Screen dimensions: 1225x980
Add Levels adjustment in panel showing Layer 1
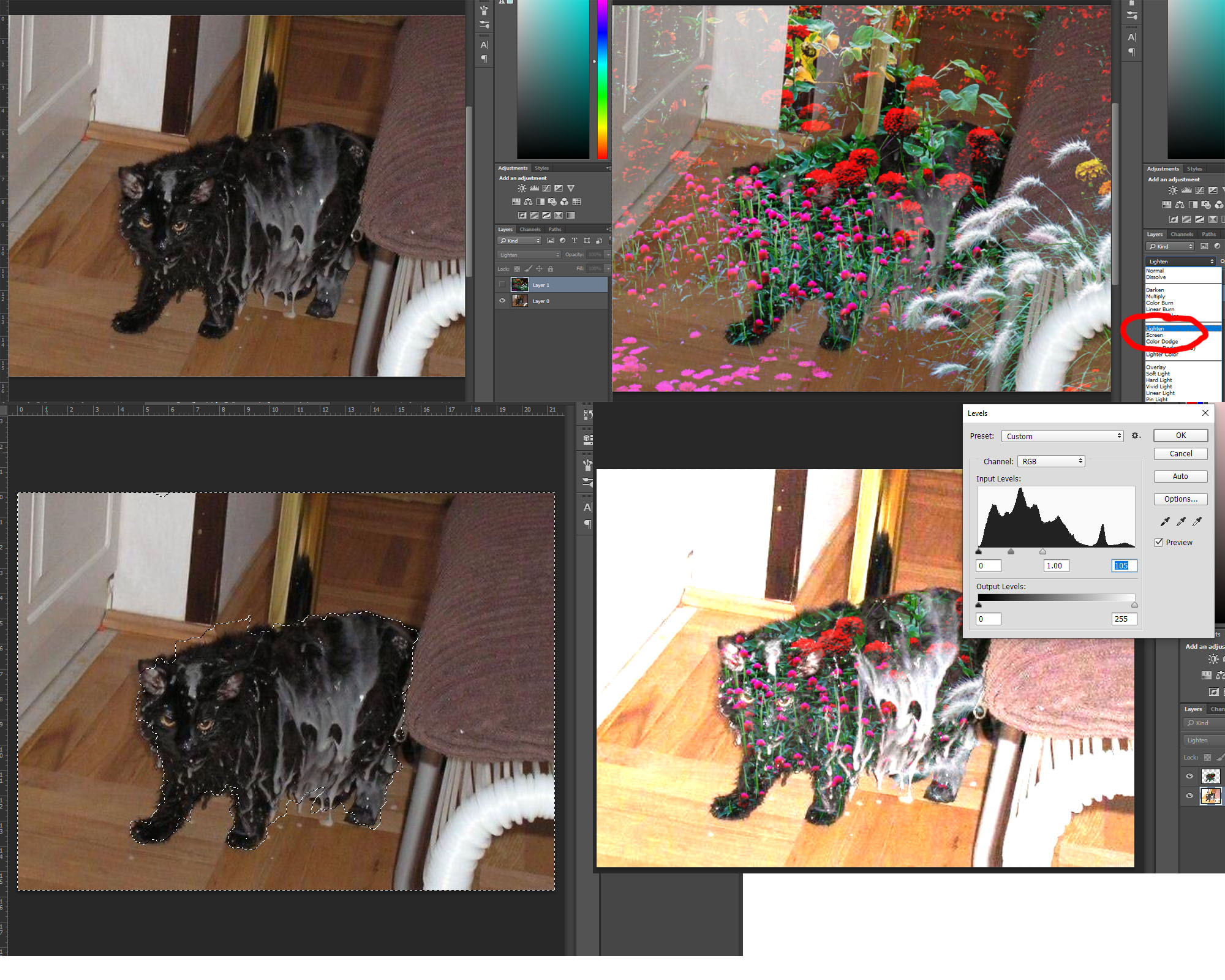click(534, 189)
